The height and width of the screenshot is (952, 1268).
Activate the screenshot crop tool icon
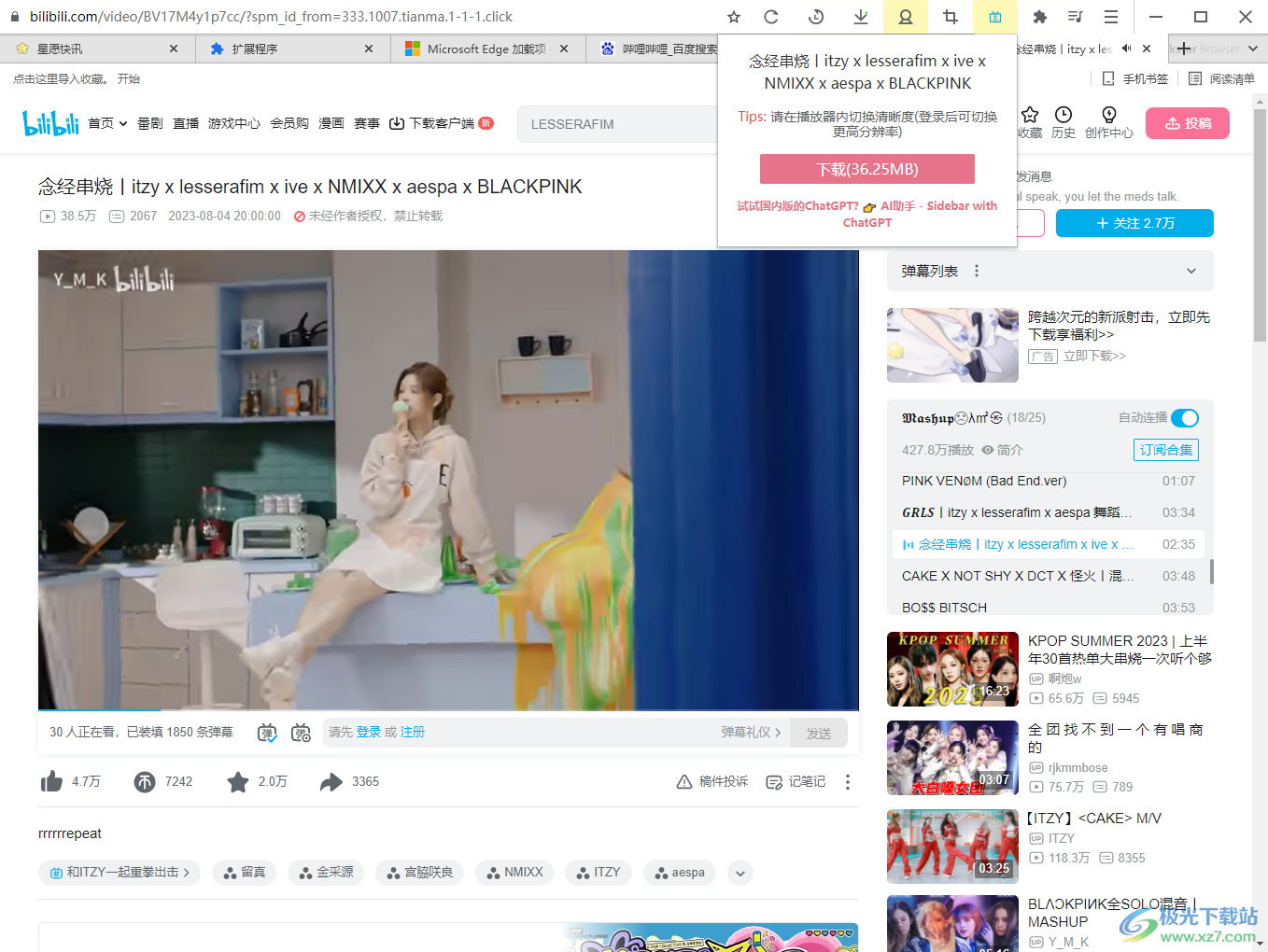951,17
